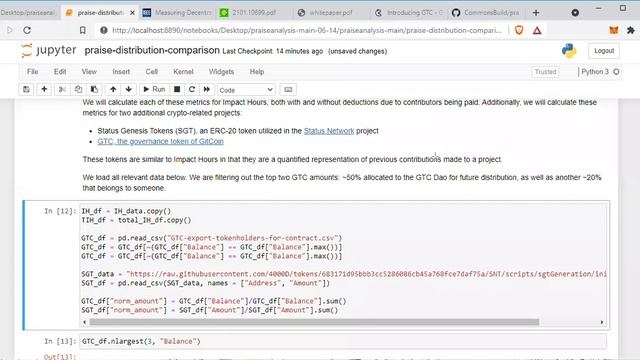Open command palette keyboard icon

pos(288,89)
